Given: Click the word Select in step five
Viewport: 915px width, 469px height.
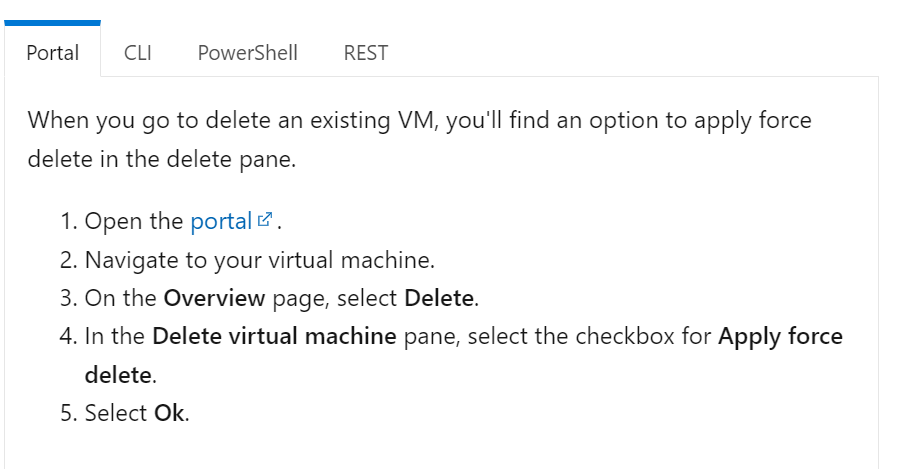Looking at the screenshot, I should tap(116, 413).
